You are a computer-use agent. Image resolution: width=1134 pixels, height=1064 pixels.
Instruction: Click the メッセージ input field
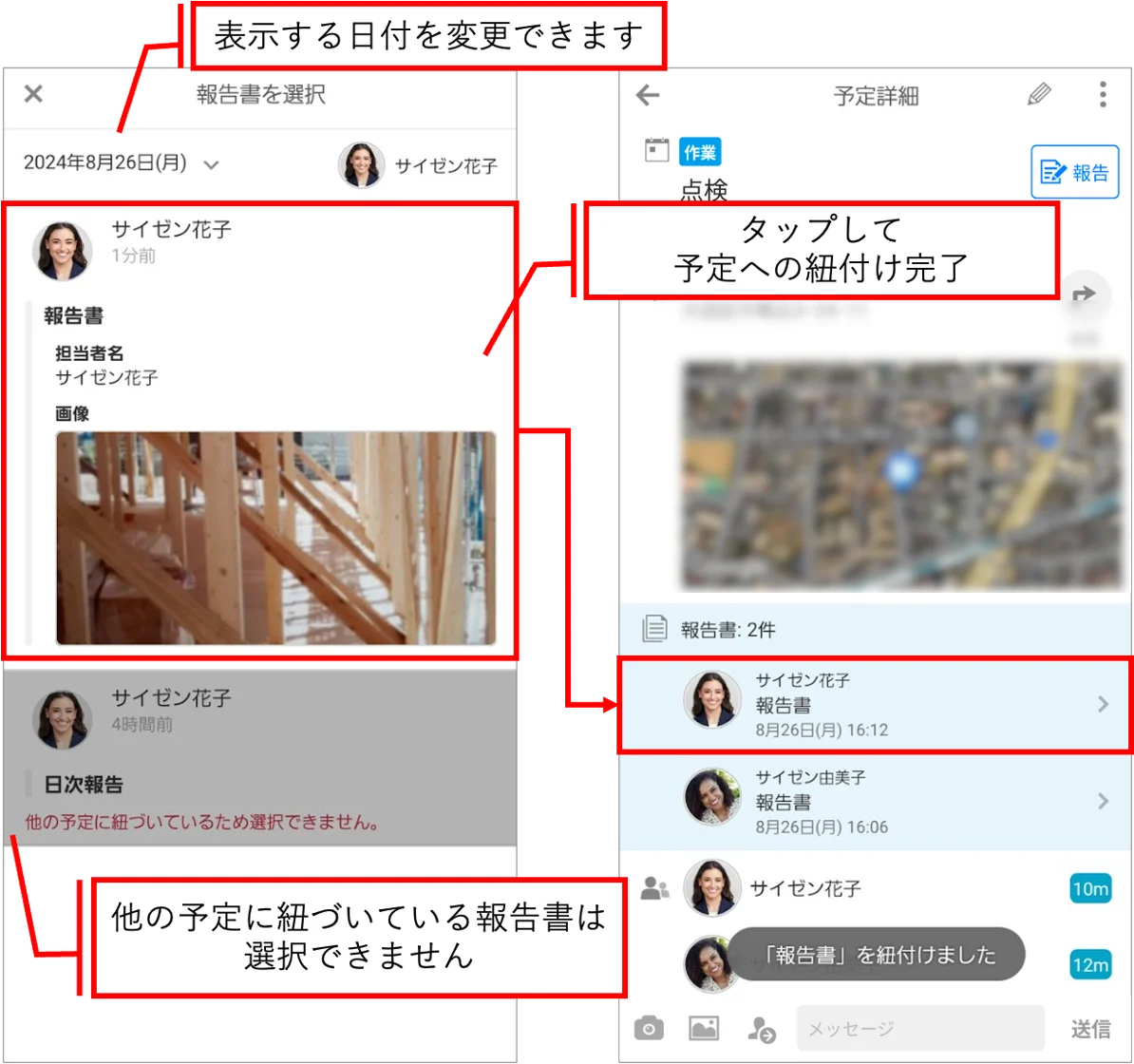tap(920, 1028)
